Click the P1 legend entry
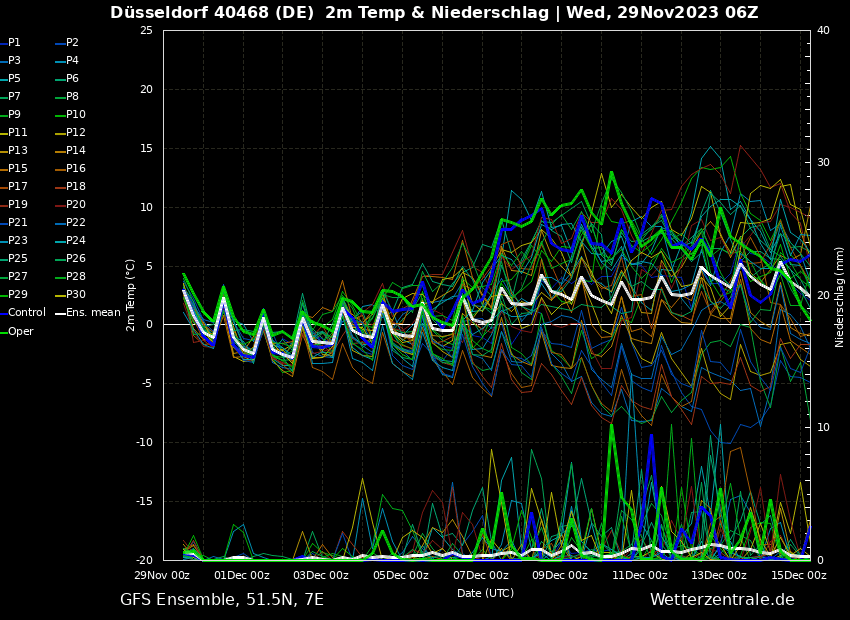Screen dimensions: 850x620 14,43
